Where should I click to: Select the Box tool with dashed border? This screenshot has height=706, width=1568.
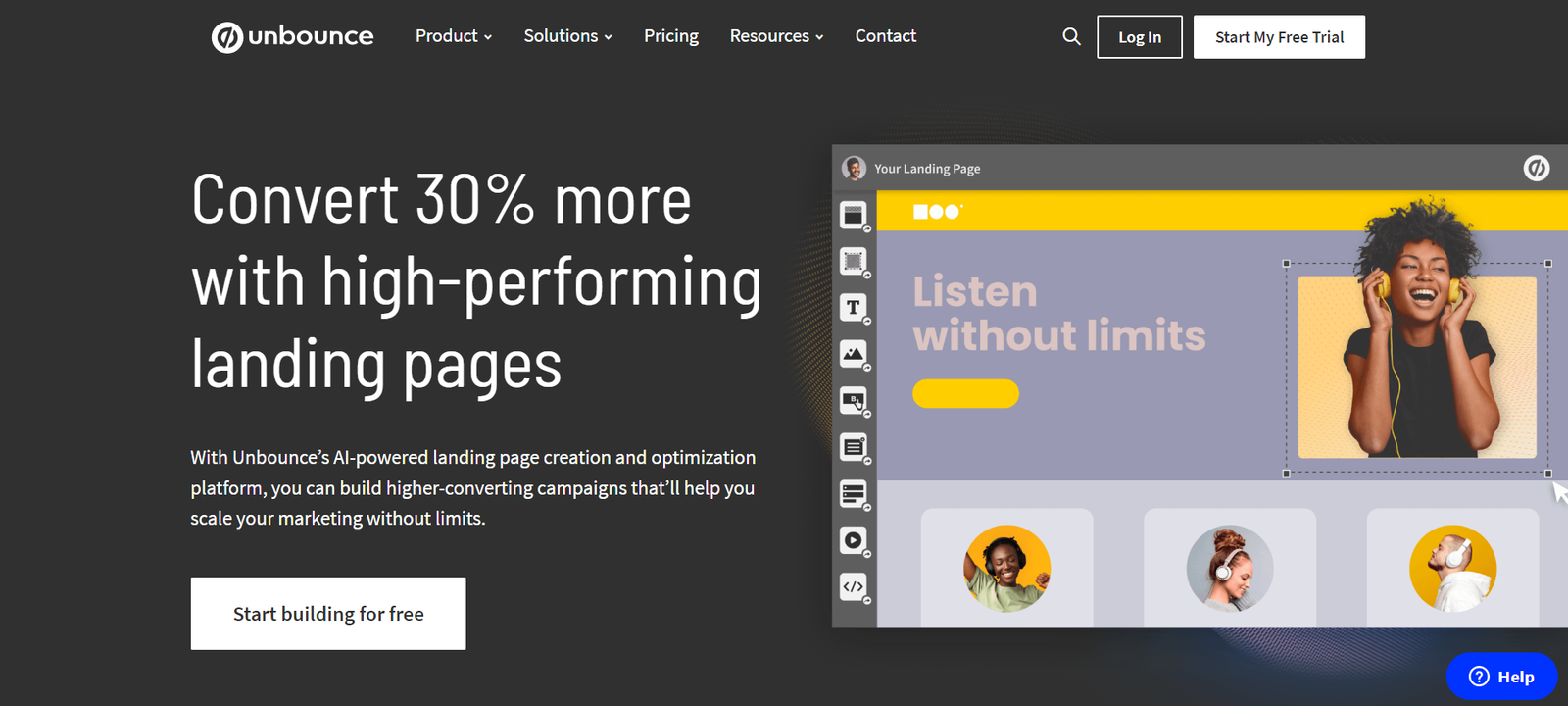[854, 261]
